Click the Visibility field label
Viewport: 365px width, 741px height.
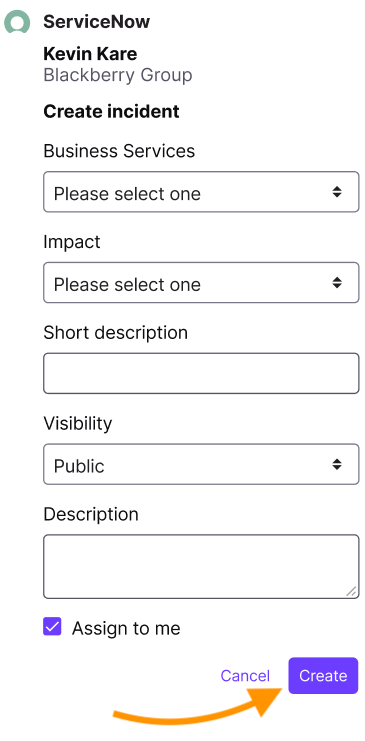click(x=78, y=423)
